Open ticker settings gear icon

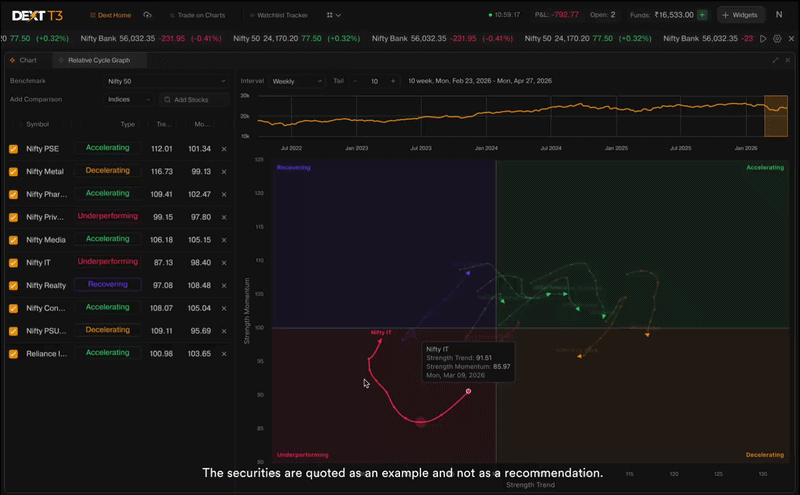777,38
